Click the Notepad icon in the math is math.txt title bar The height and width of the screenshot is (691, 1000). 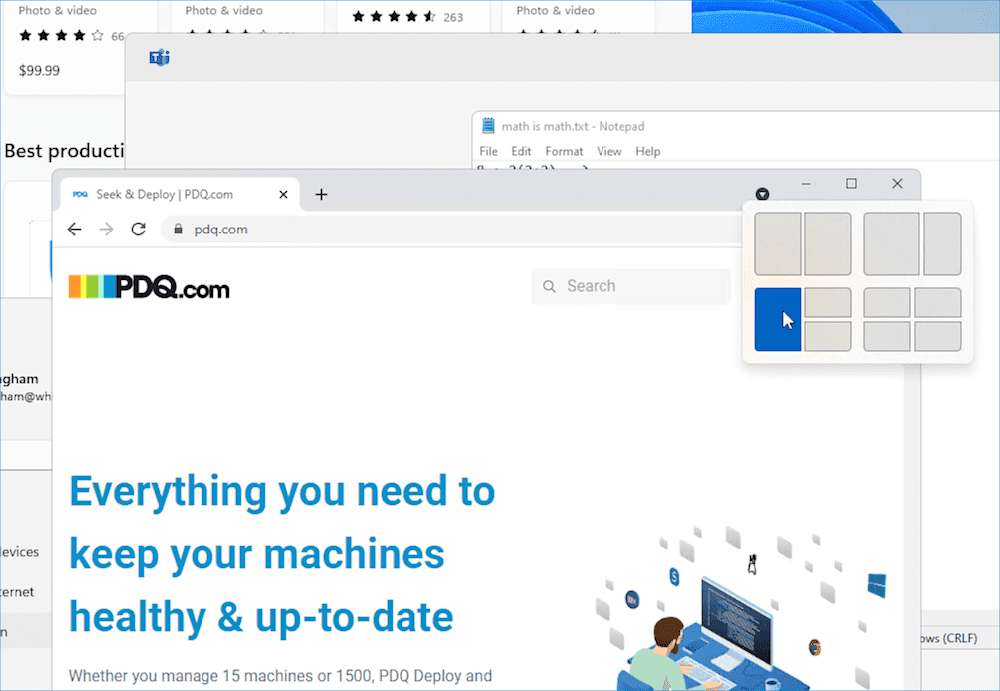tap(489, 126)
